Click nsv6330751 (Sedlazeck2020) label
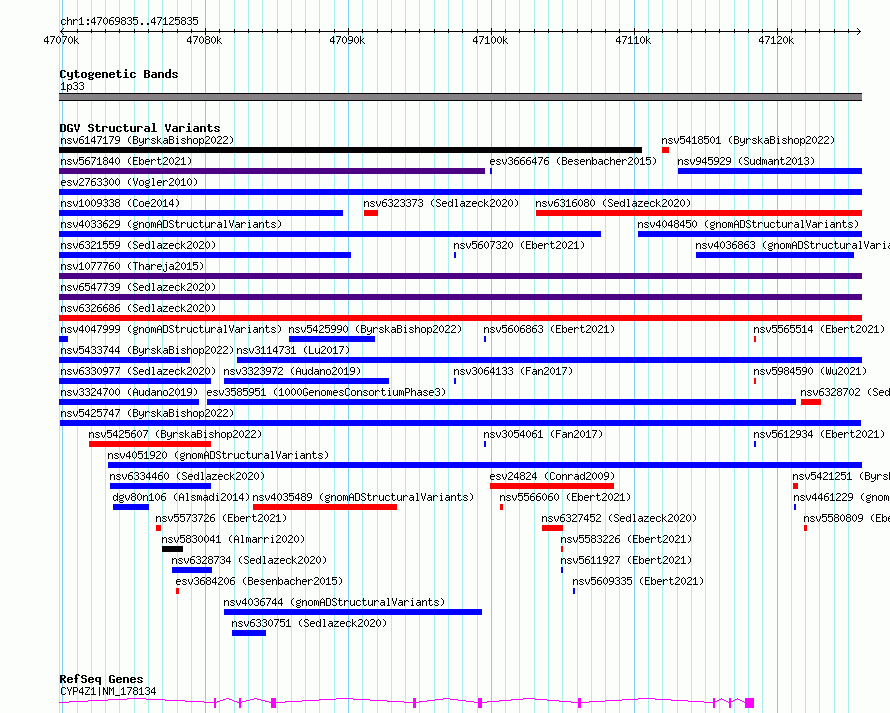 tap(309, 623)
